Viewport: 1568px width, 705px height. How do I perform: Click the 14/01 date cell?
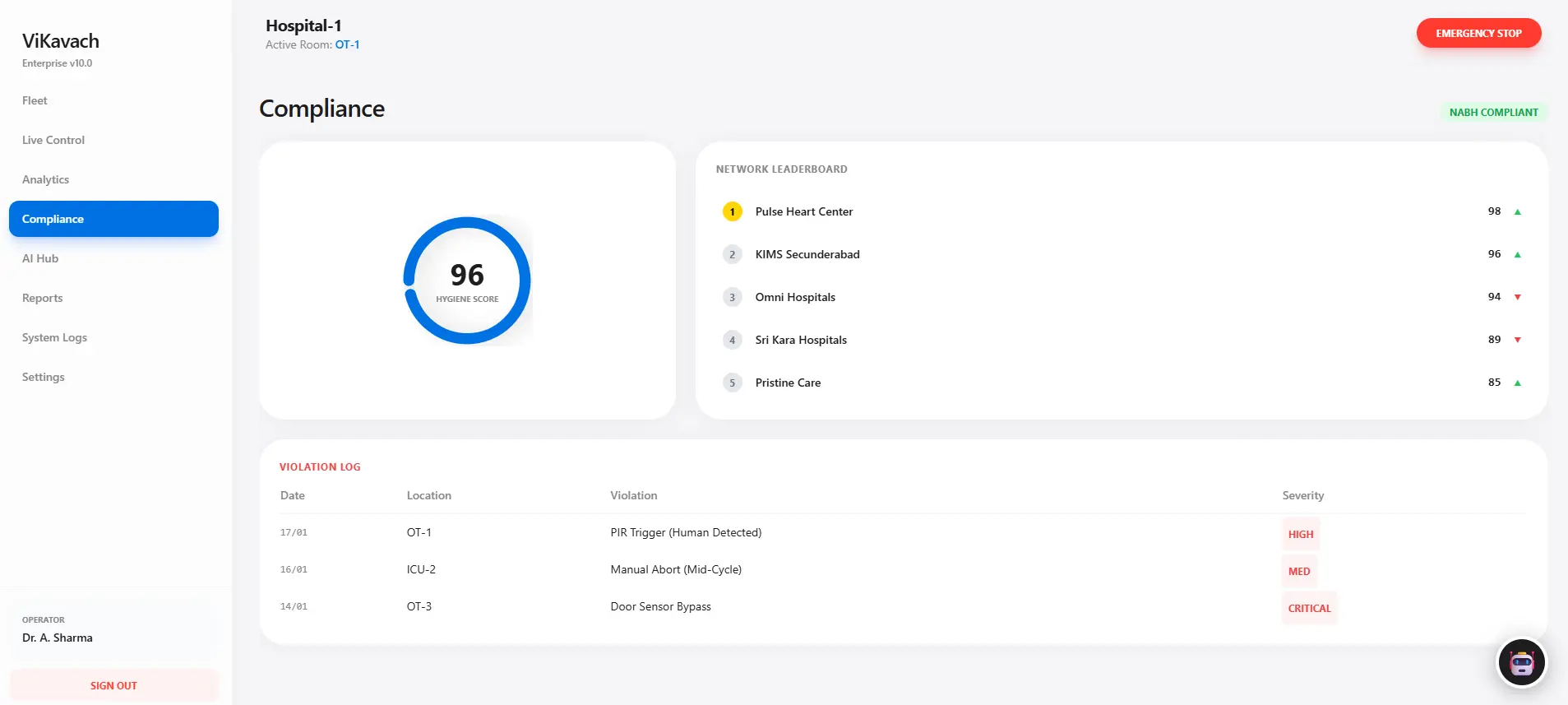click(x=294, y=606)
